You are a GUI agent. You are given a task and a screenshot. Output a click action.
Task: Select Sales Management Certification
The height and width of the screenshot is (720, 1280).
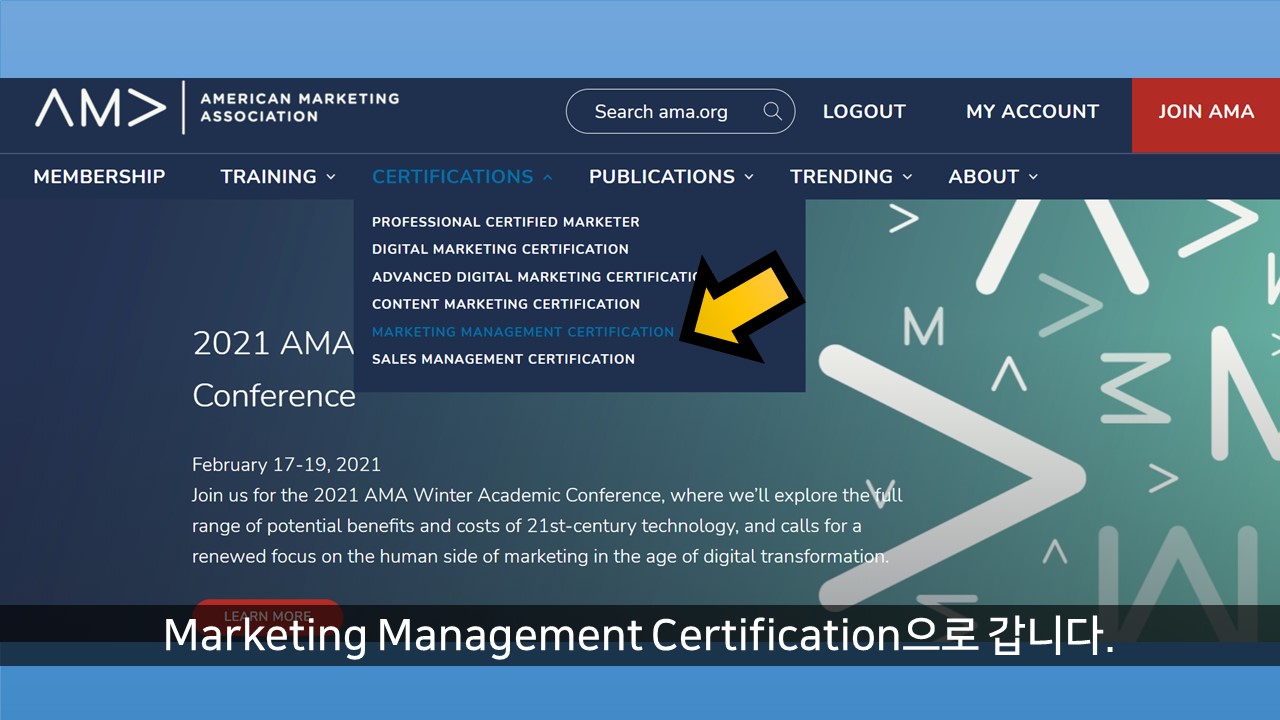coord(503,359)
